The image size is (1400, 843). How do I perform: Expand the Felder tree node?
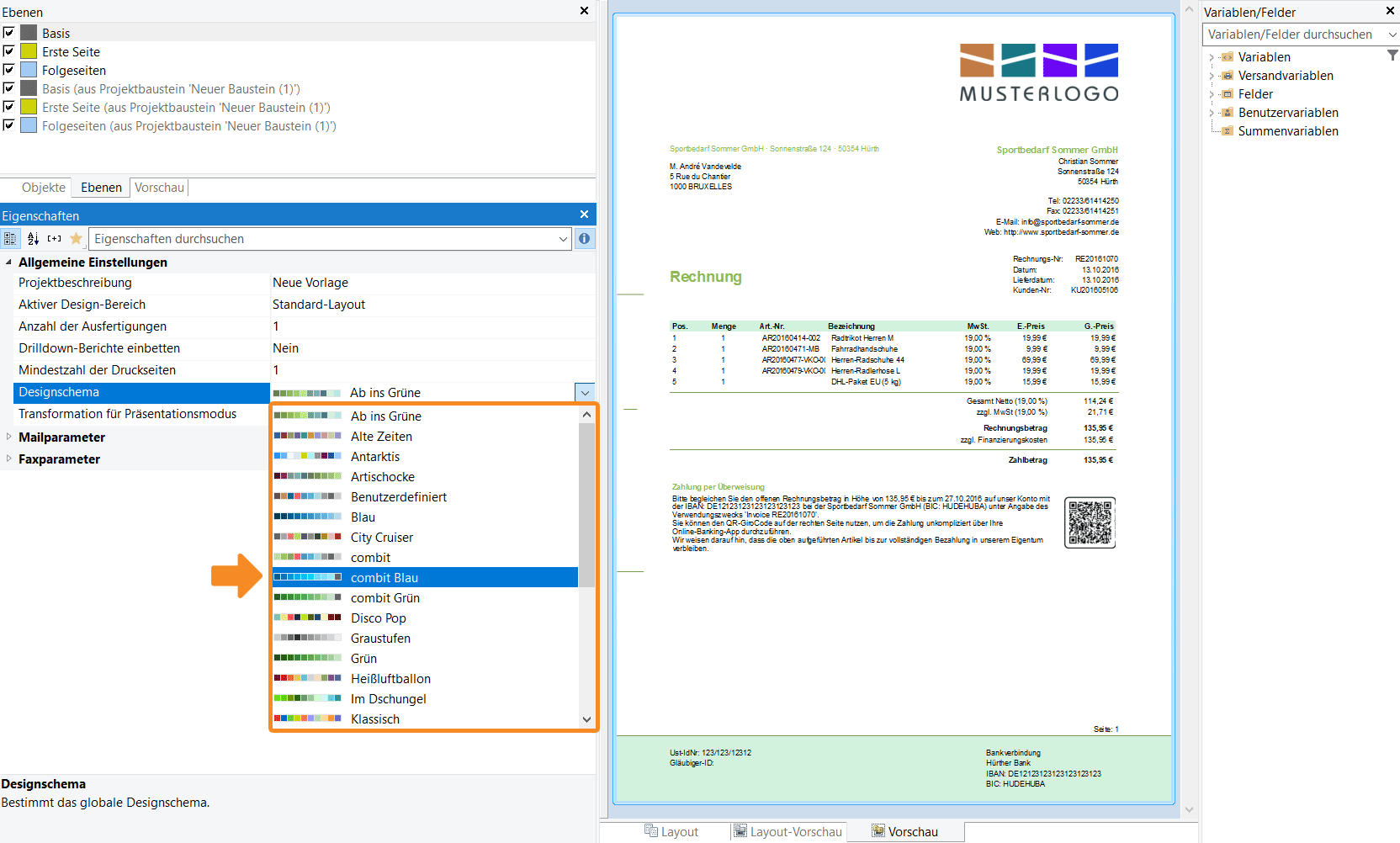1212,94
